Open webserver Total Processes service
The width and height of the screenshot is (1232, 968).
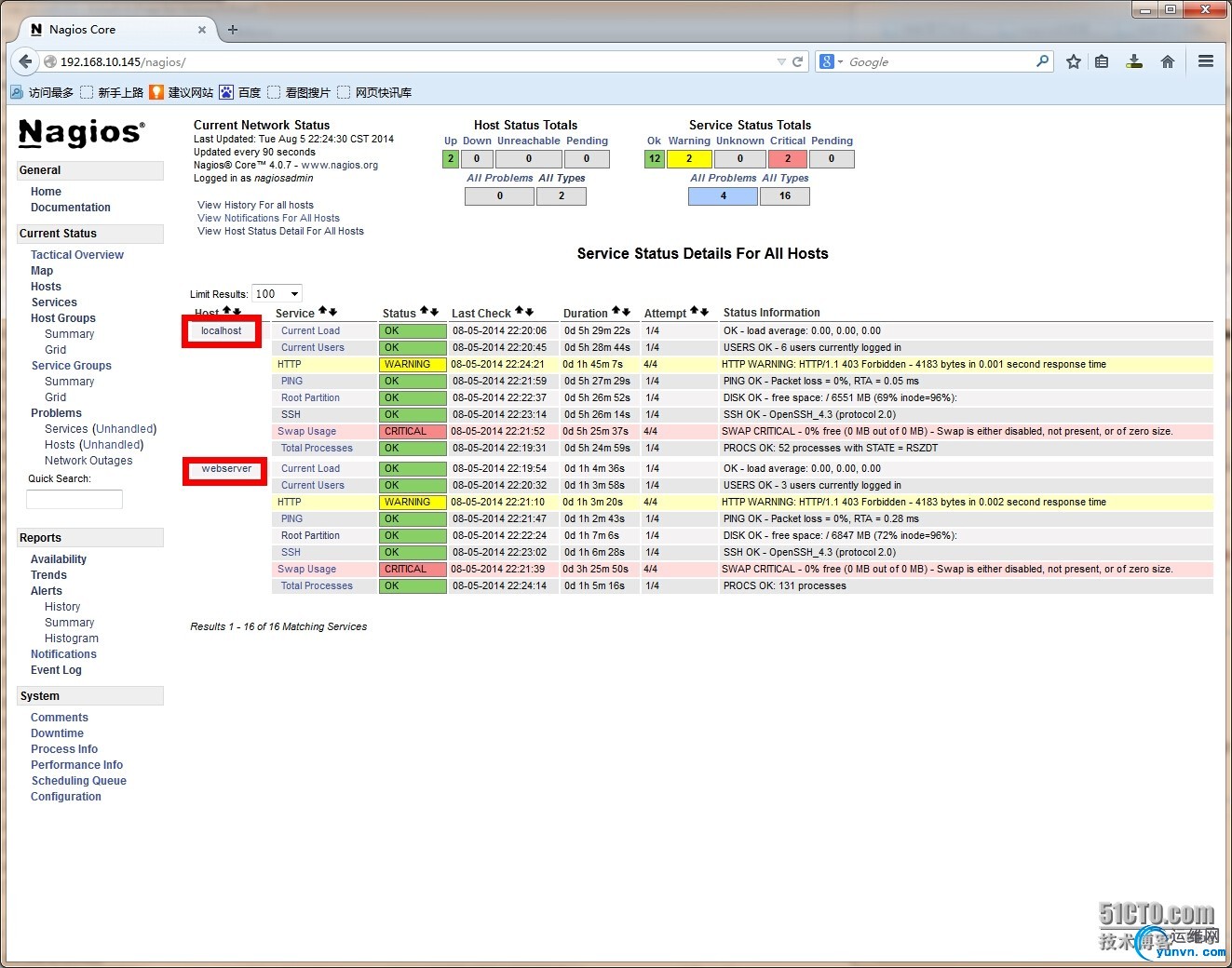tap(317, 586)
